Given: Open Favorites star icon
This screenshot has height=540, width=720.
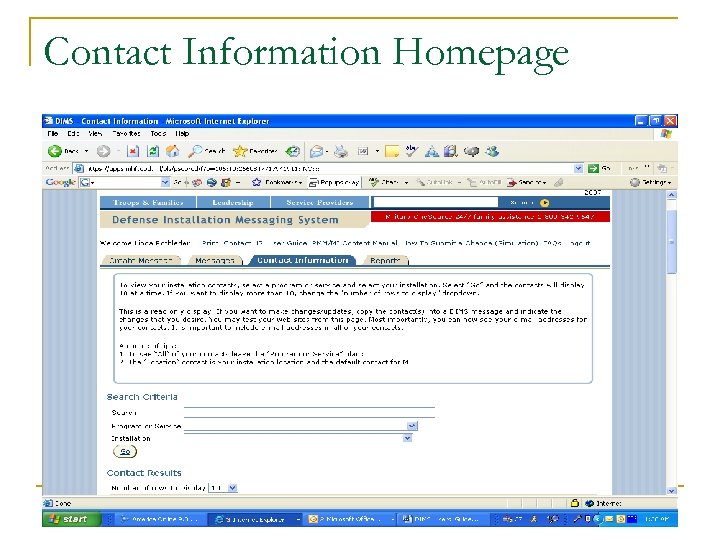Looking at the screenshot, I should pos(240,151).
